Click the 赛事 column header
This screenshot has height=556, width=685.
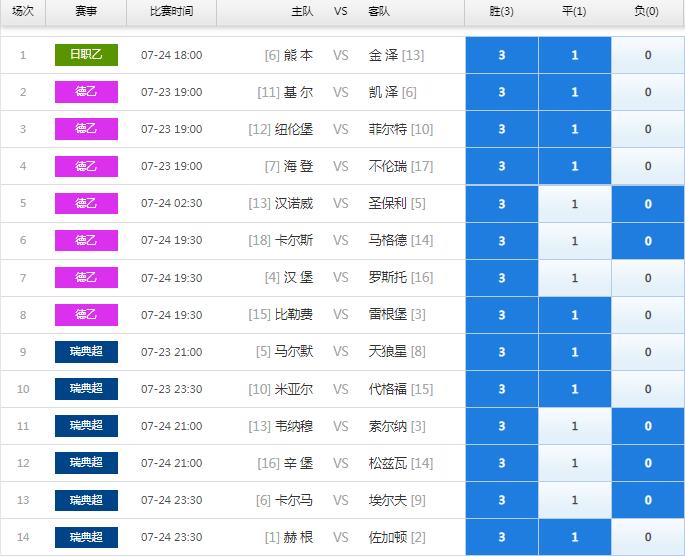(x=86, y=12)
